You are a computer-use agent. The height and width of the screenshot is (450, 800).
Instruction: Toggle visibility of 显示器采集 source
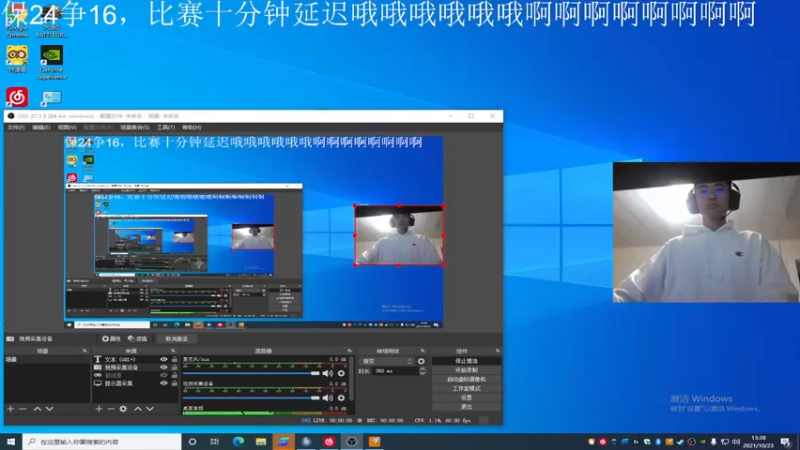[x=164, y=383]
